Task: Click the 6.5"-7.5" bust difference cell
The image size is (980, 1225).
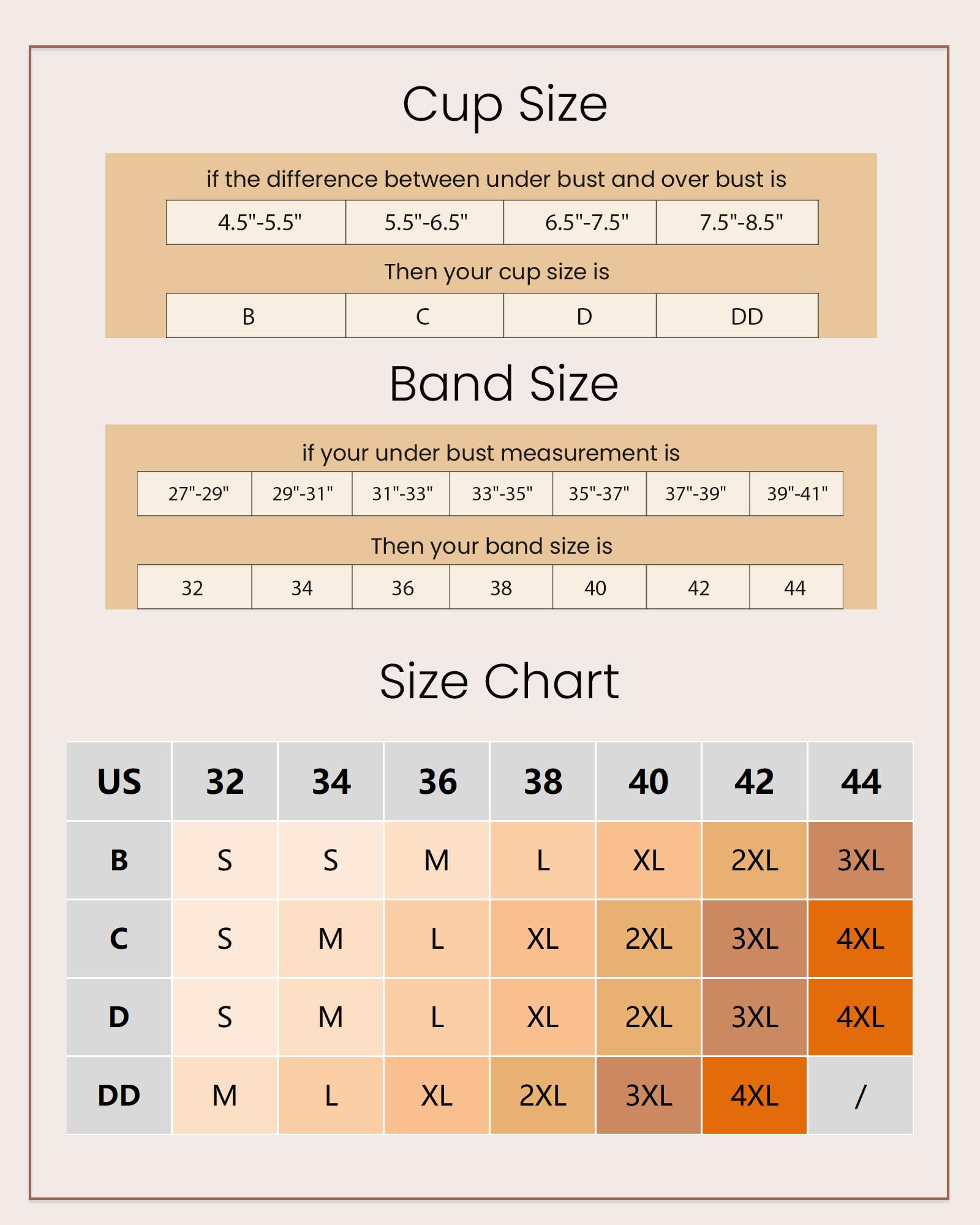Action: [x=586, y=222]
